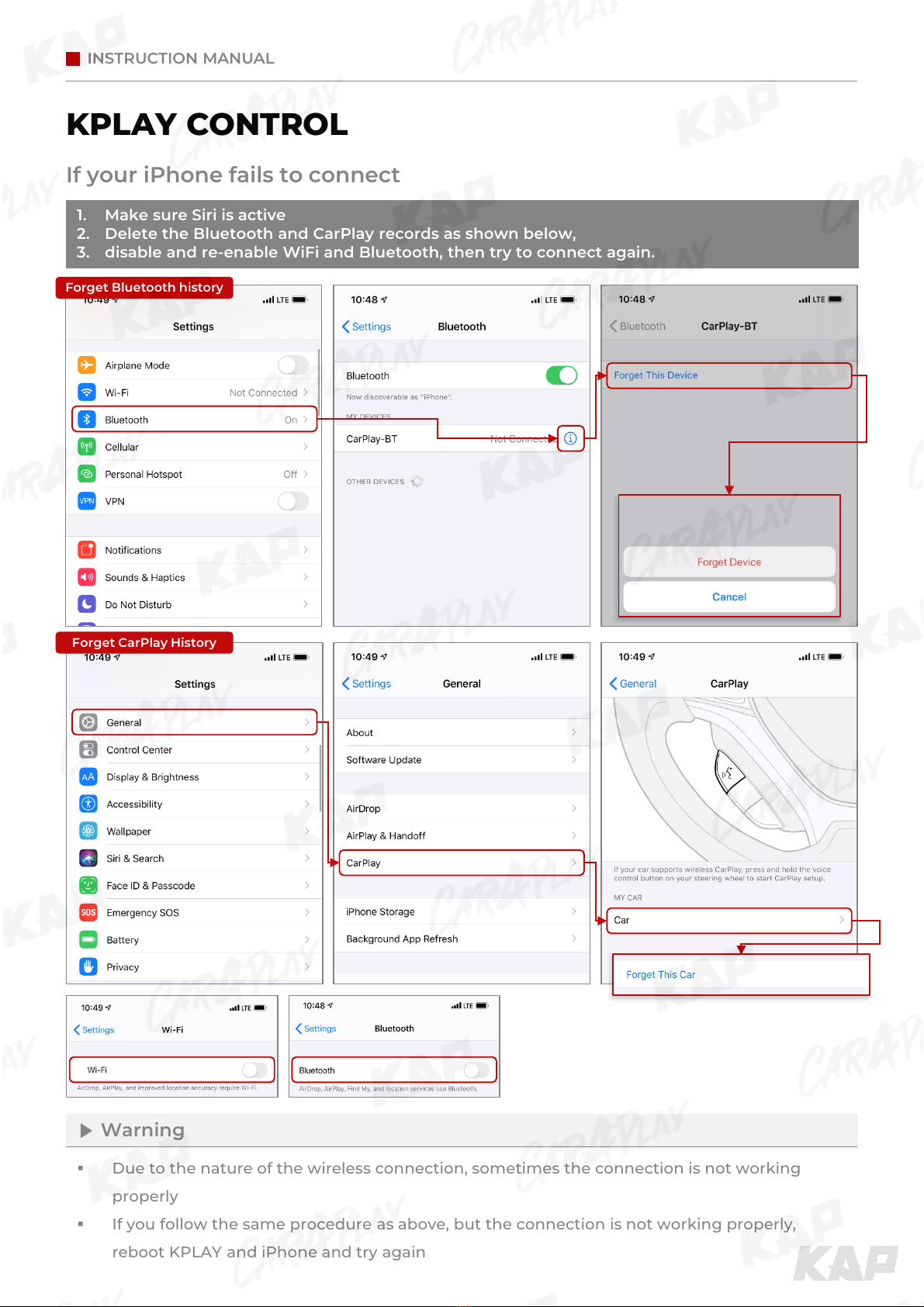
Task: Tap the Display & Brightness AA icon
Action: 88,776
